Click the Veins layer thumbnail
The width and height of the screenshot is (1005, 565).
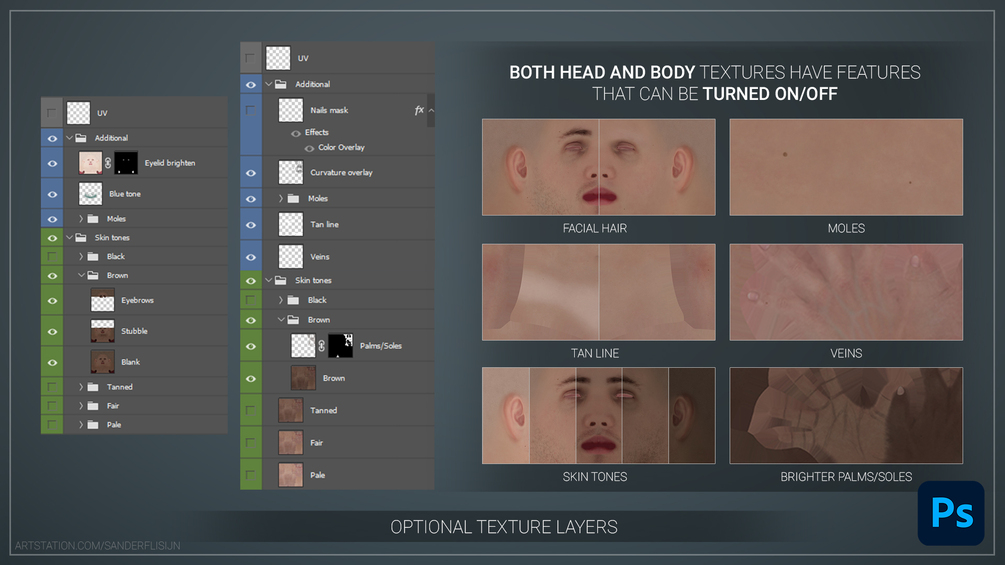[x=290, y=256]
